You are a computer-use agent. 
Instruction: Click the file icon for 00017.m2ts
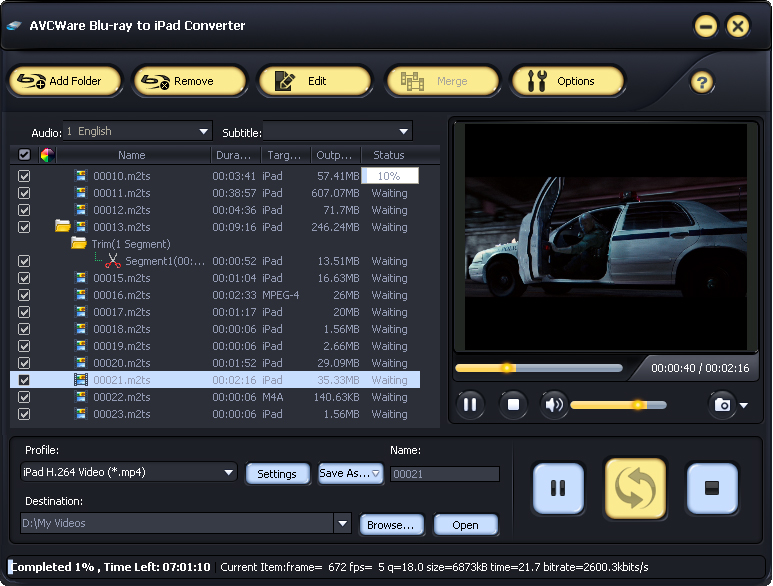[81, 311]
